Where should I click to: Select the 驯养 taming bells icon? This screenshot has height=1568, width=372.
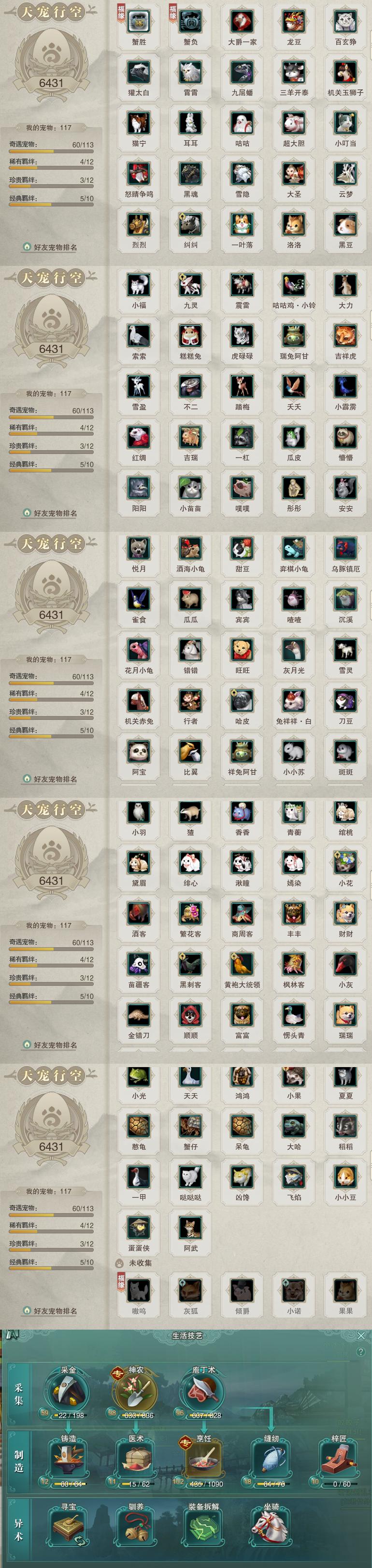coord(136,1528)
